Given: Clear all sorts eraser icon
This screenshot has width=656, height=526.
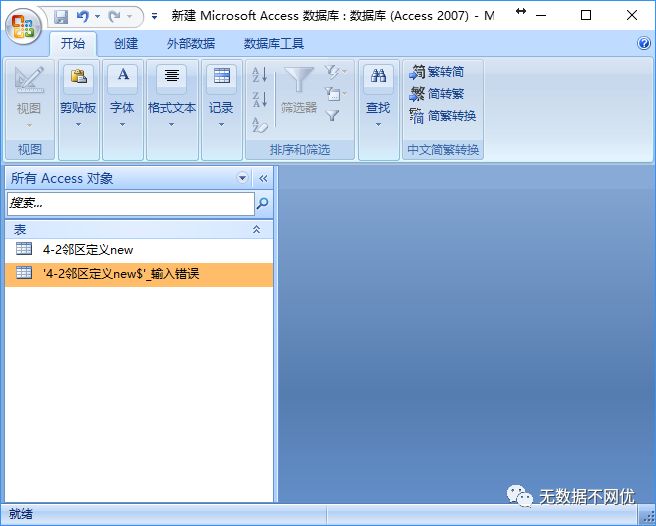Looking at the screenshot, I should click(x=260, y=125).
